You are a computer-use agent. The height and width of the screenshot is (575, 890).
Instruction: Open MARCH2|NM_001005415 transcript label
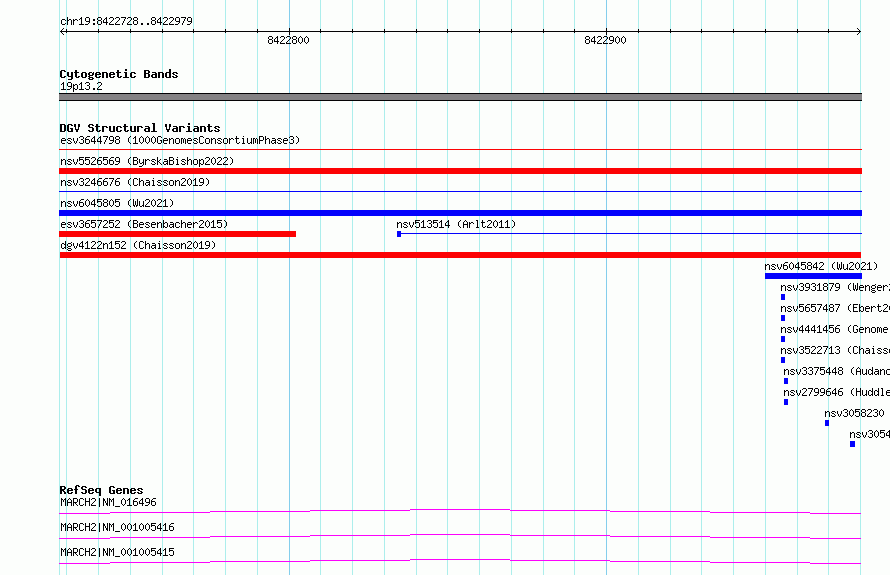coord(117,552)
